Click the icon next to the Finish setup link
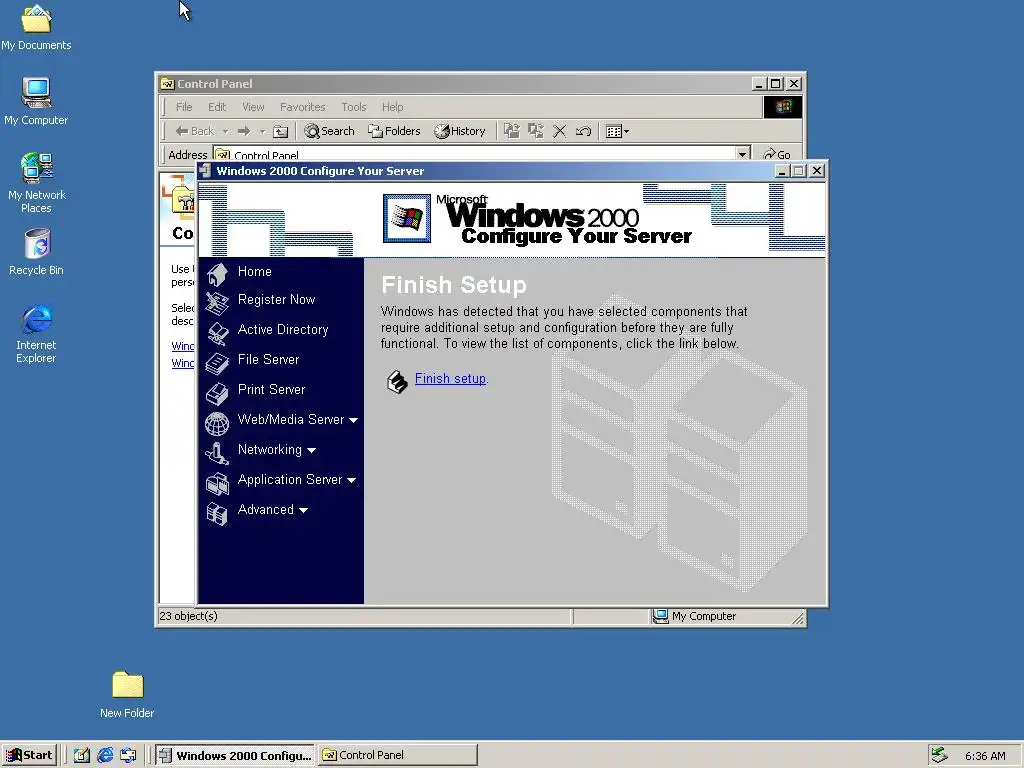The height and width of the screenshot is (768, 1024). pos(397,381)
